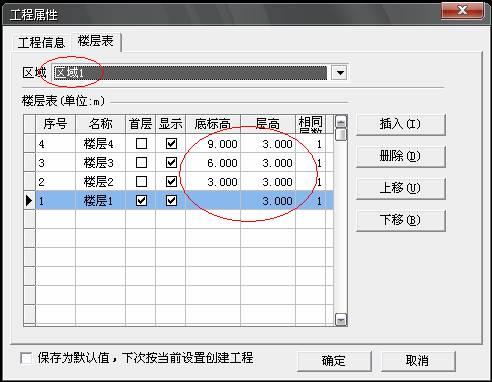Viewport: 492px width, 382px height.
Task: Toggle 首层 checkbox for 楼层4
Action: pyautogui.click(x=141, y=144)
